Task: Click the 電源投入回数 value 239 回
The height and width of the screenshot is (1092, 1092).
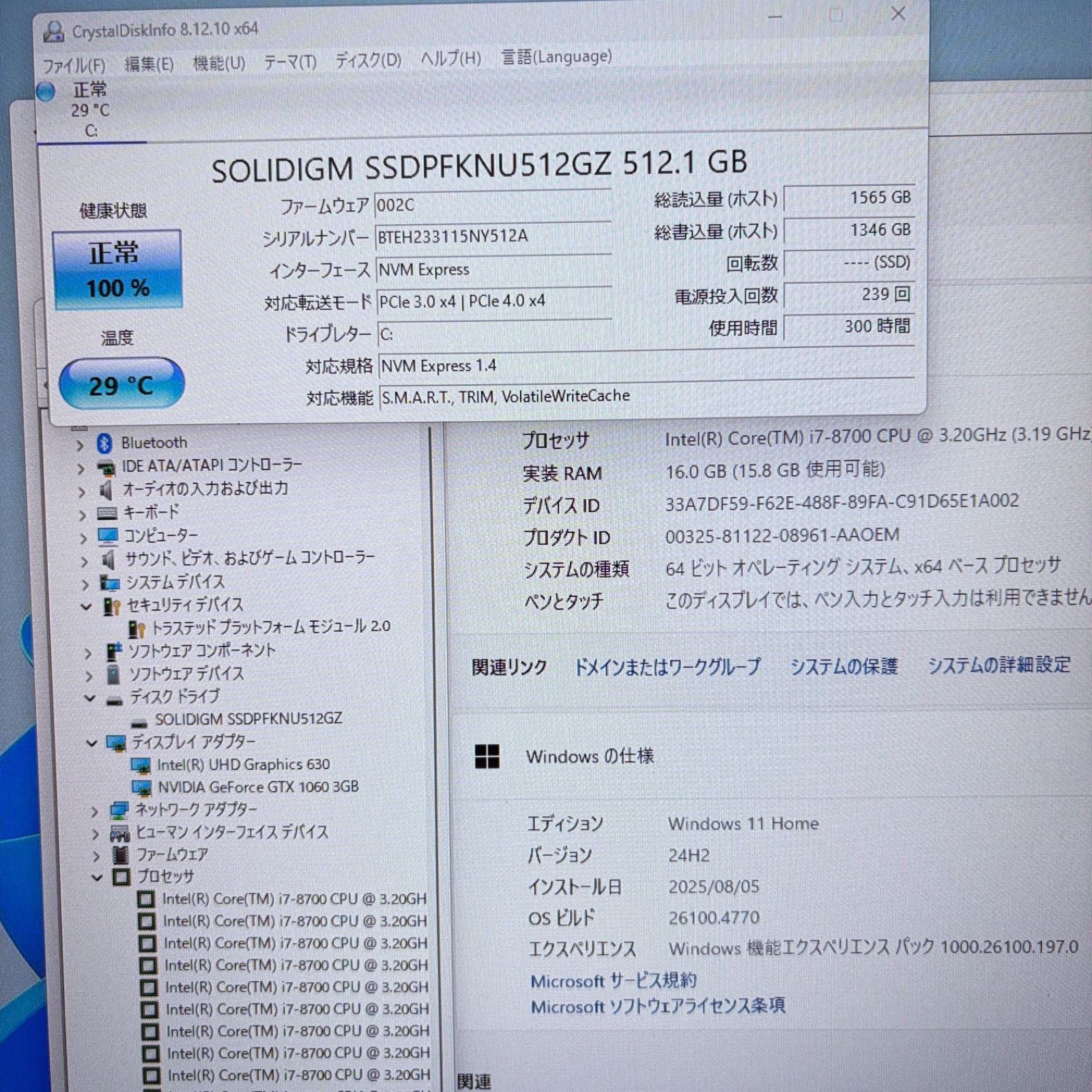Action: coord(849,295)
